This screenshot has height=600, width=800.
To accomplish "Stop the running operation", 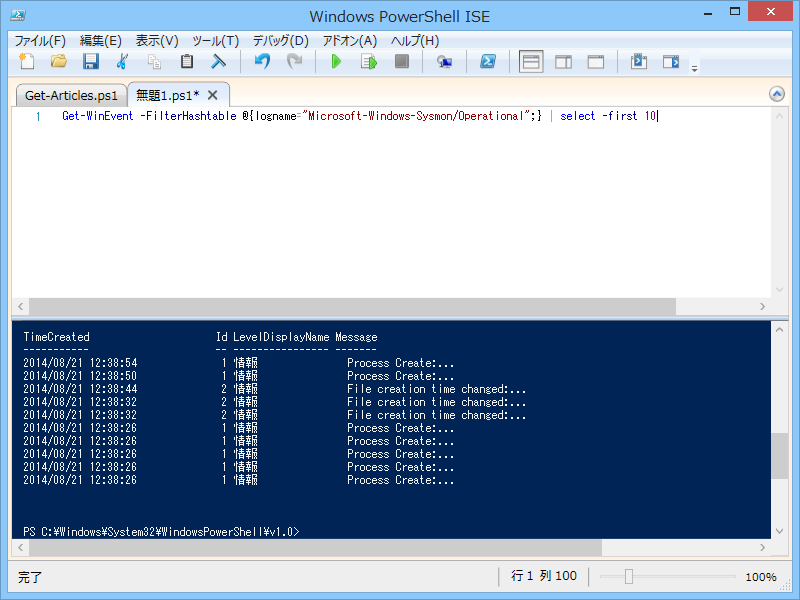I will (x=401, y=62).
